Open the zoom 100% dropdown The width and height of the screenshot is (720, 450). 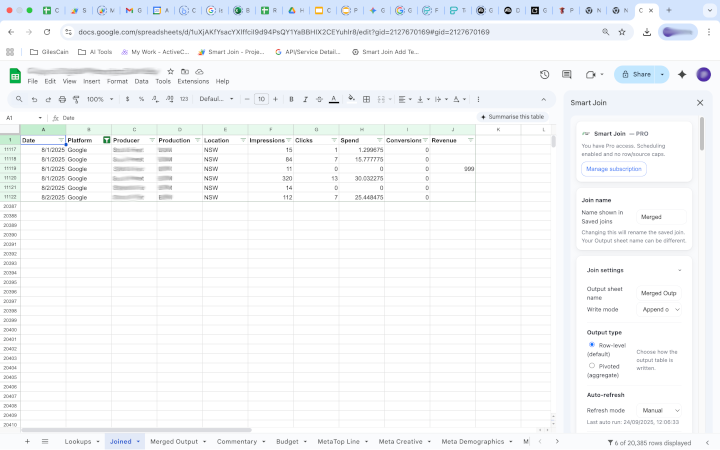coord(100,99)
